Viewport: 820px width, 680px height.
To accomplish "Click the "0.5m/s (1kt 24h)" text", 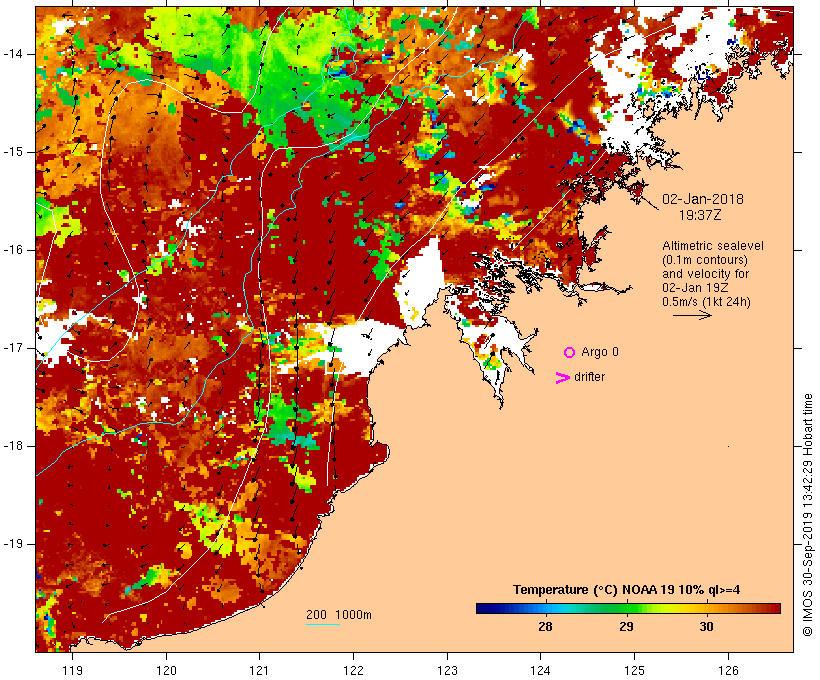I will click(707, 302).
